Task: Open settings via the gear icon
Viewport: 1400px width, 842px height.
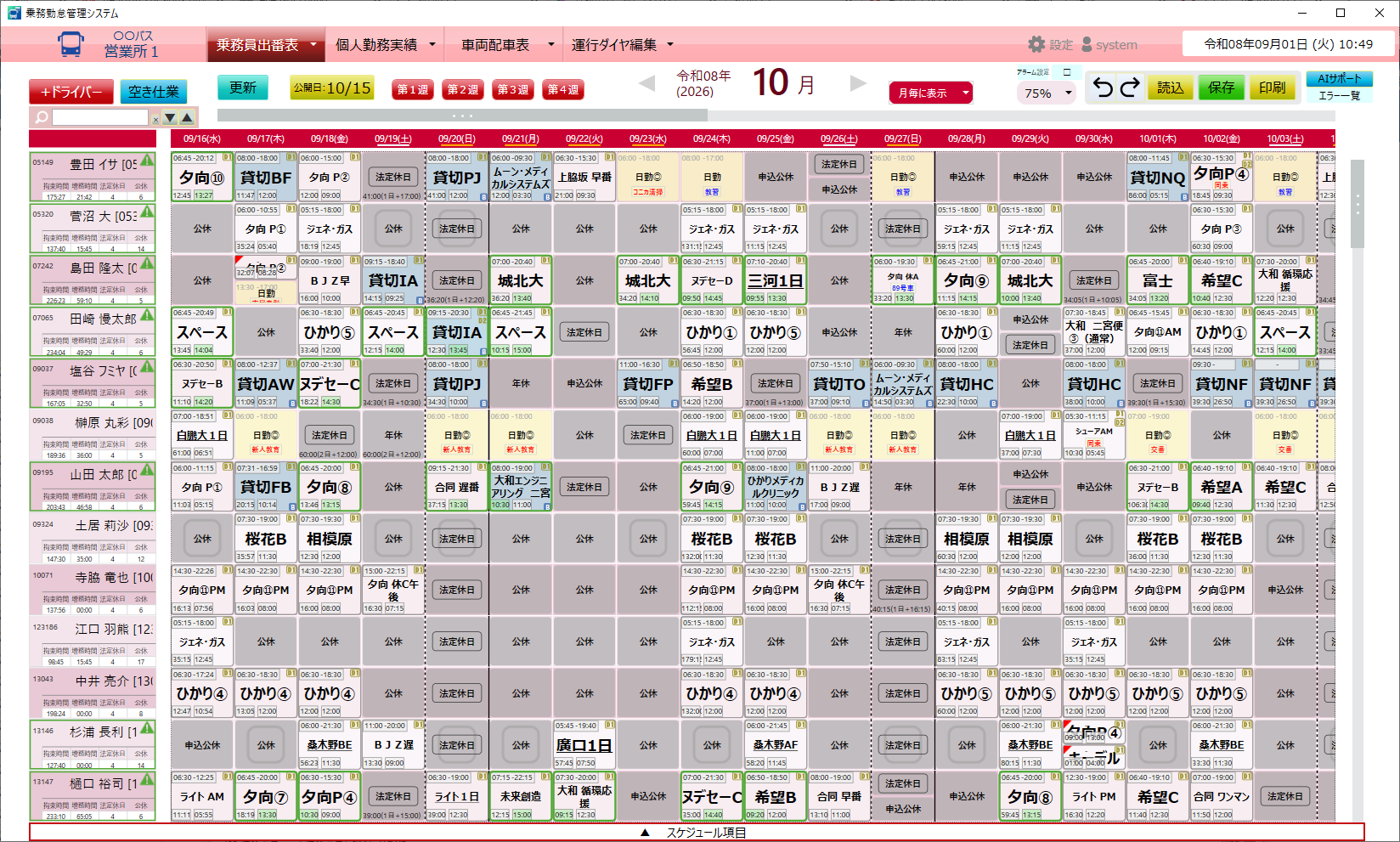Action: pyautogui.click(x=1036, y=44)
